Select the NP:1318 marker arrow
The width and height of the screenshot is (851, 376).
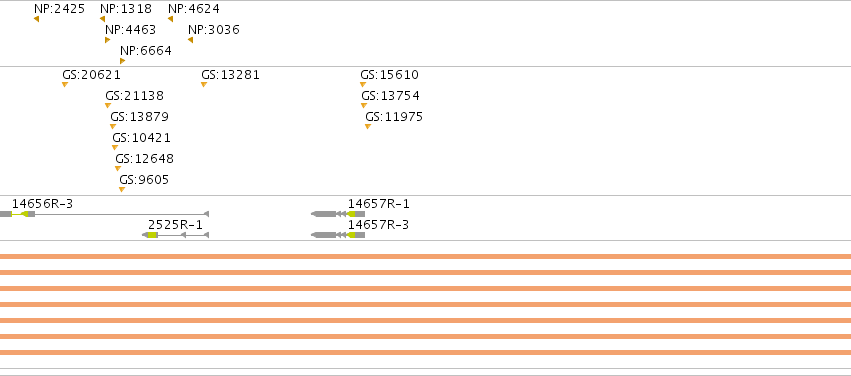coord(103,19)
